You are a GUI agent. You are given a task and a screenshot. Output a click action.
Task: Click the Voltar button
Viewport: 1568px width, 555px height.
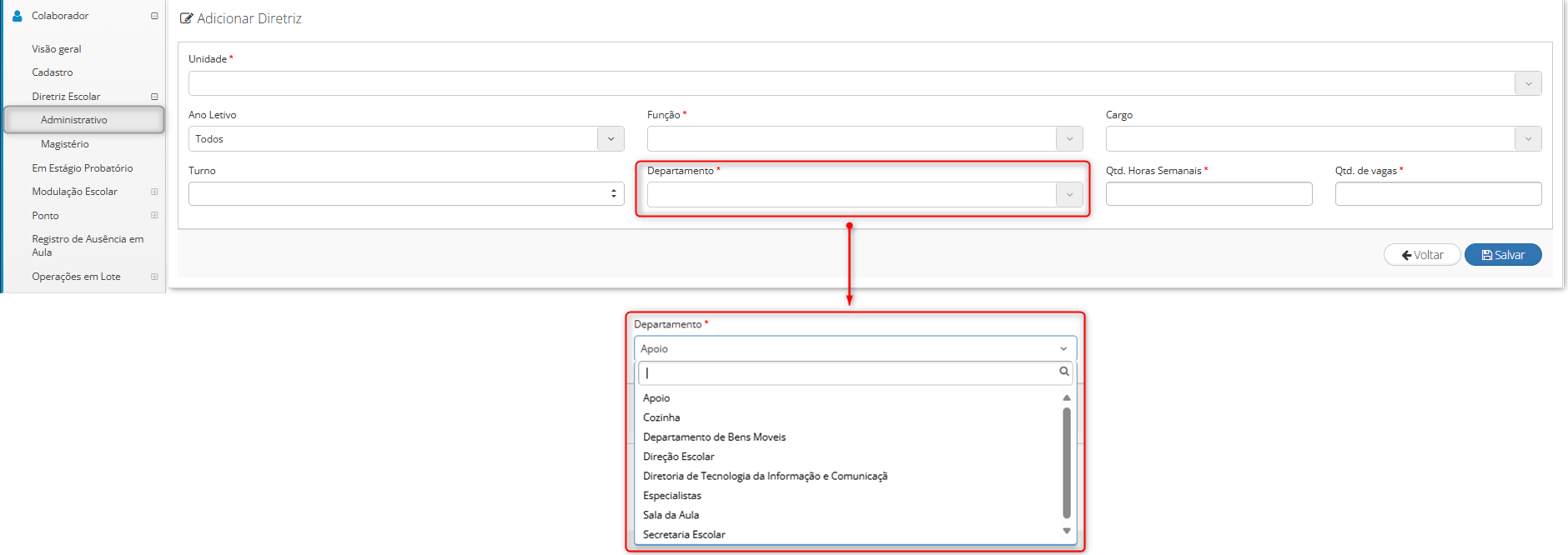click(x=1422, y=255)
